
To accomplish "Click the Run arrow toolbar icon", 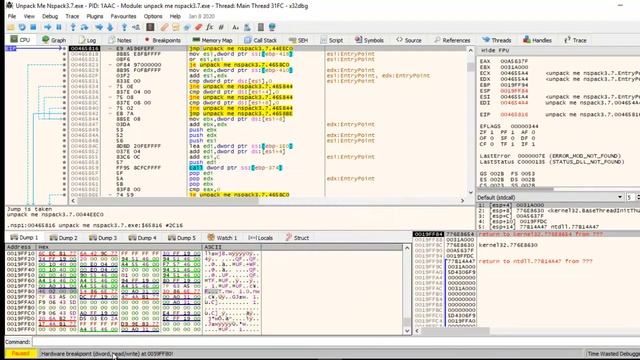I will coord(48,27).
